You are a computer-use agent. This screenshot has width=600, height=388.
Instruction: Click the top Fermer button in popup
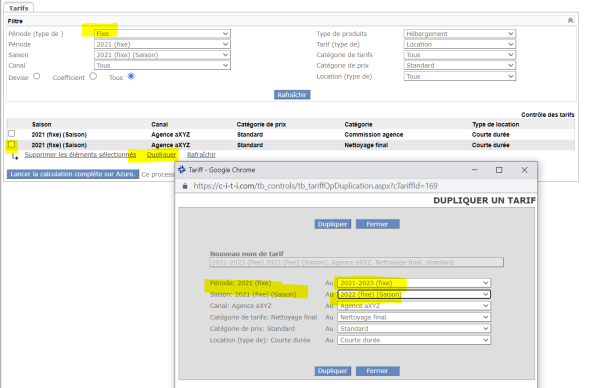pyautogui.click(x=378, y=224)
